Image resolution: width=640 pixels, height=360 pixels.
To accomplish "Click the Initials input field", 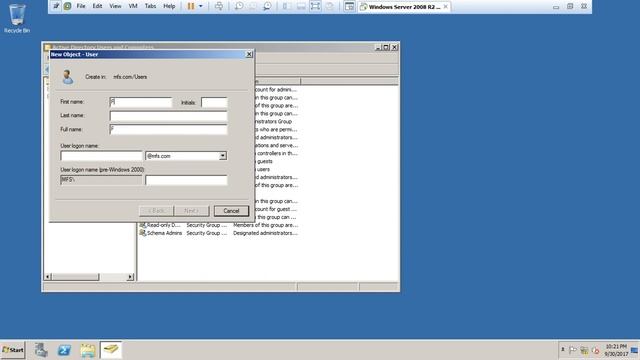I will pos(214,102).
